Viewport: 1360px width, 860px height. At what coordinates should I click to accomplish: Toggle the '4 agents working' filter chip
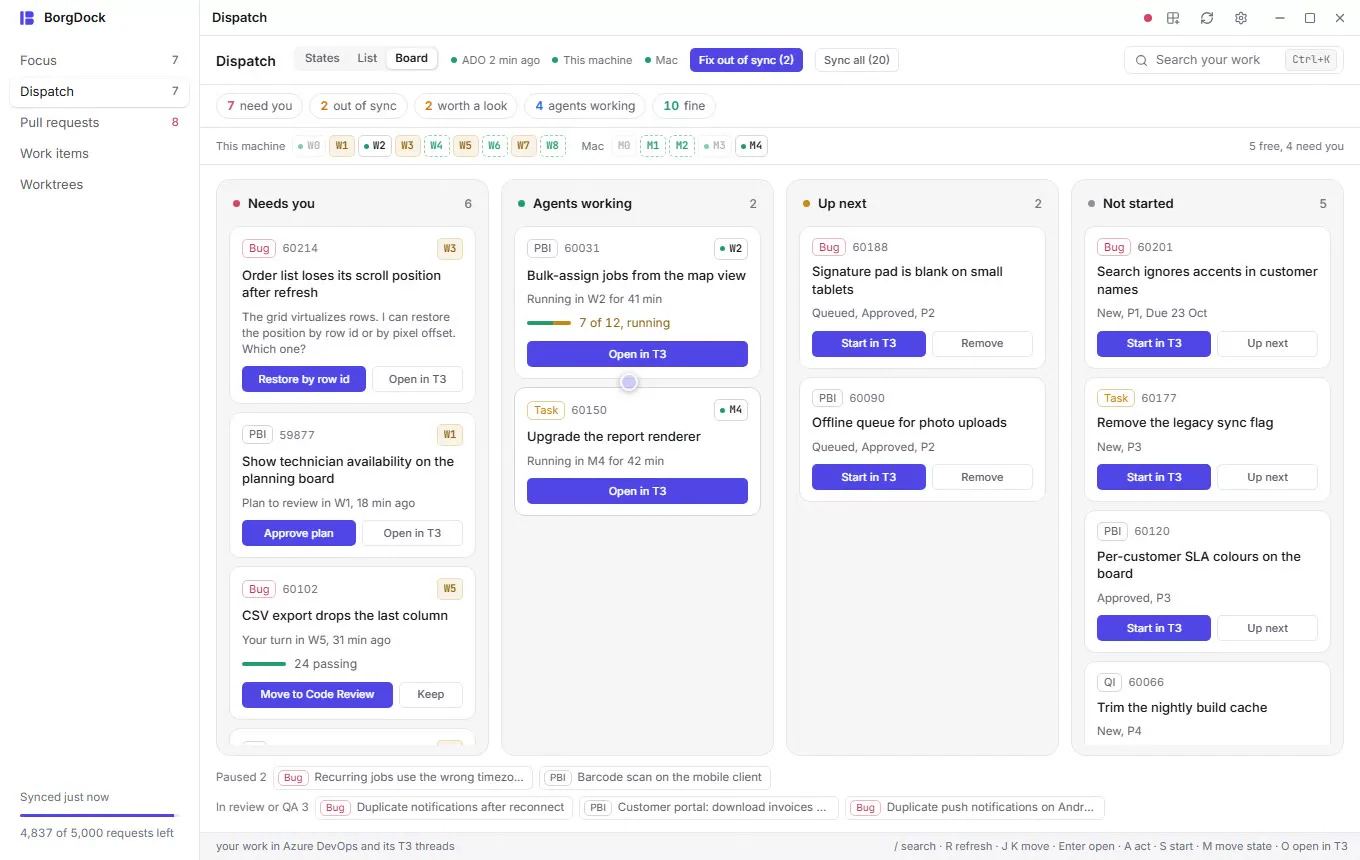click(585, 106)
